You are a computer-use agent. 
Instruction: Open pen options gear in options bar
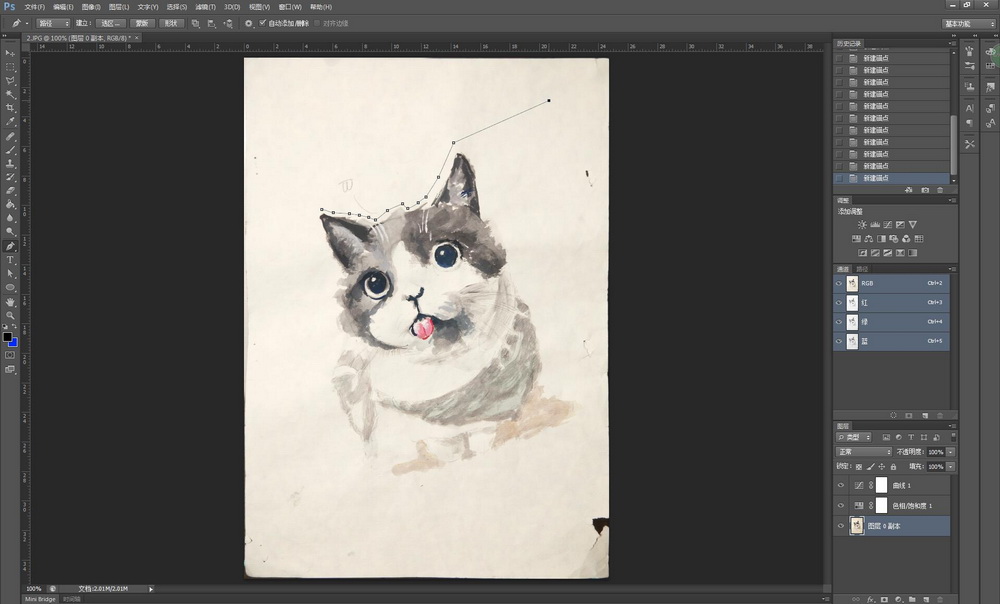(248, 24)
